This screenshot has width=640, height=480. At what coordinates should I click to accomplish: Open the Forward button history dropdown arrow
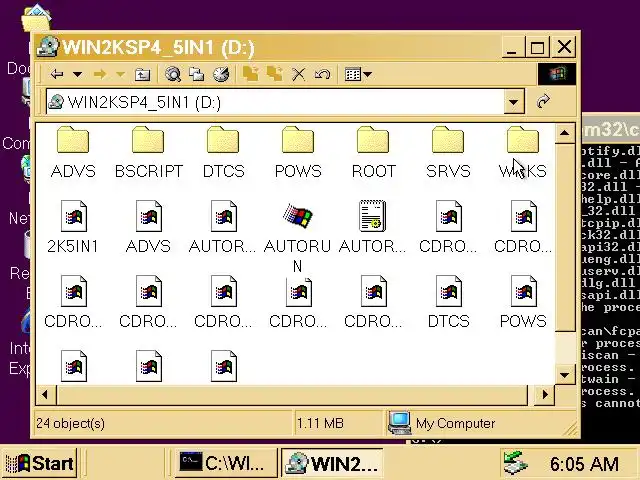point(120,74)
